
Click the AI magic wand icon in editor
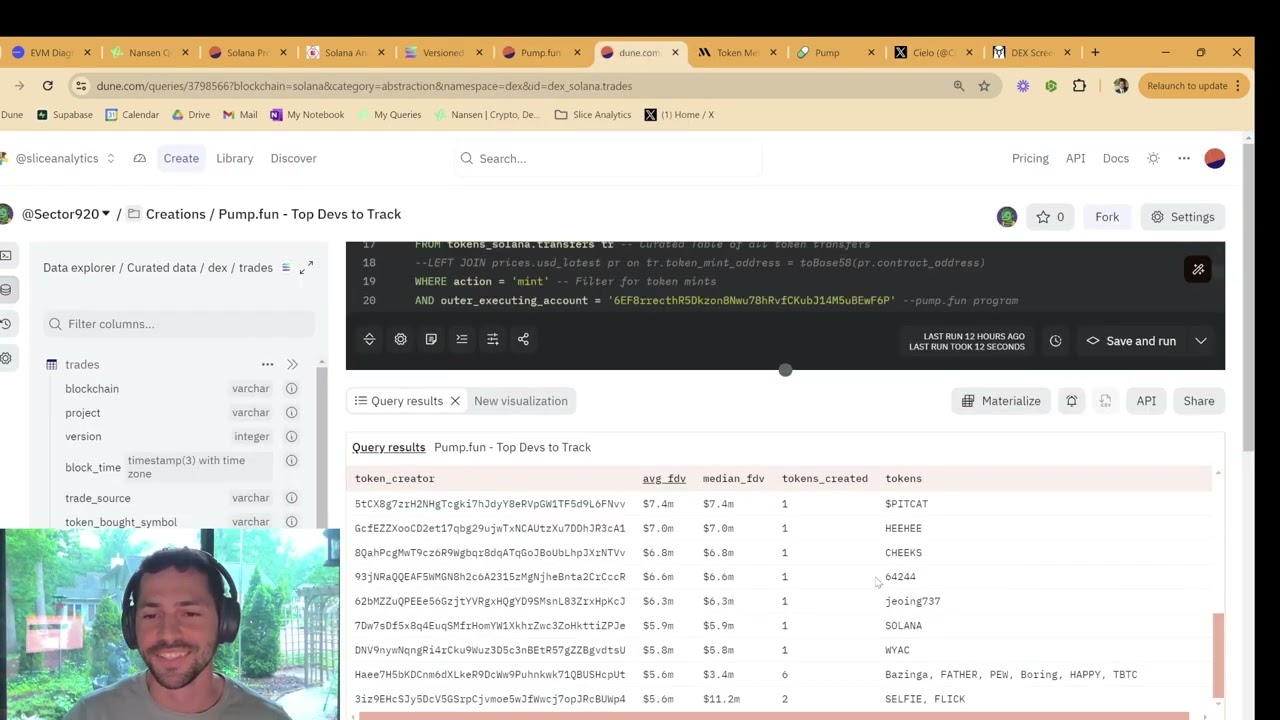[x=1198, y=269]
